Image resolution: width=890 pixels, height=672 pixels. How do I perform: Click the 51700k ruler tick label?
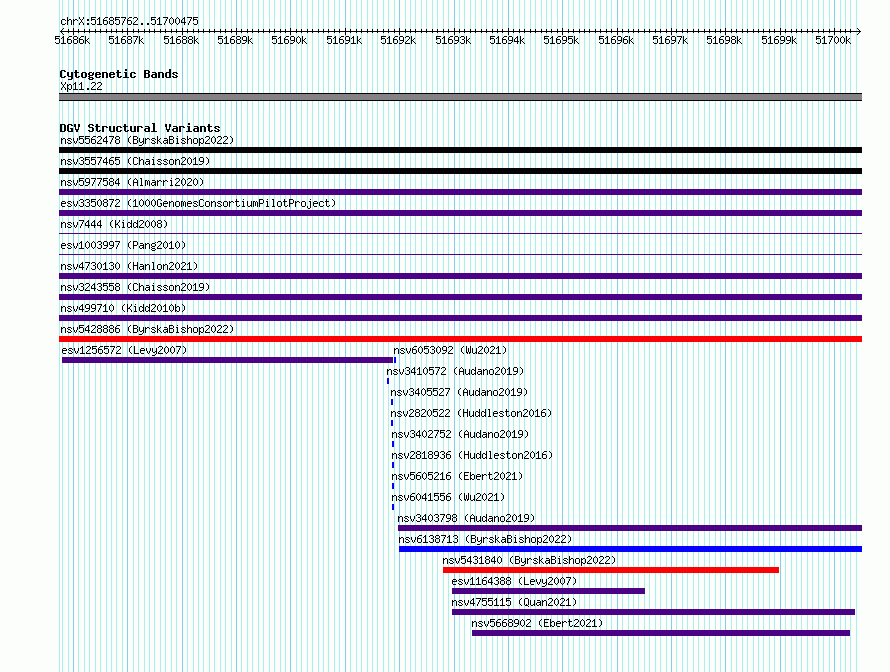[x=833, y=40]
